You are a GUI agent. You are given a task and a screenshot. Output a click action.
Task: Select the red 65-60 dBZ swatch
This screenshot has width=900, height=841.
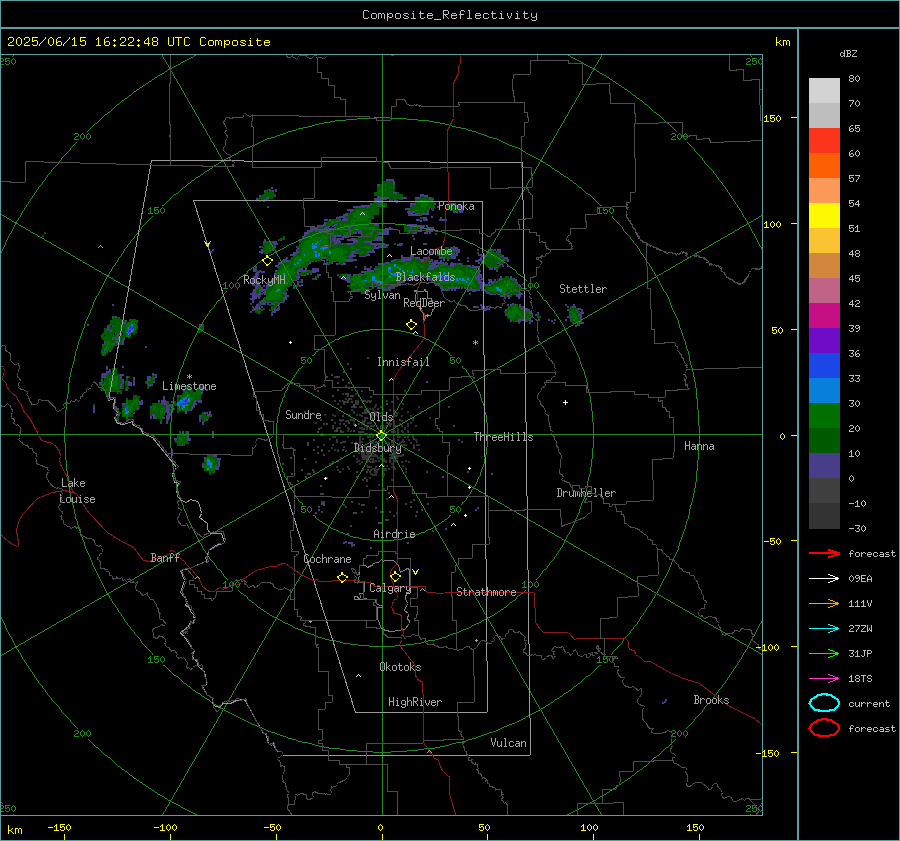click(x=824, y=141)
